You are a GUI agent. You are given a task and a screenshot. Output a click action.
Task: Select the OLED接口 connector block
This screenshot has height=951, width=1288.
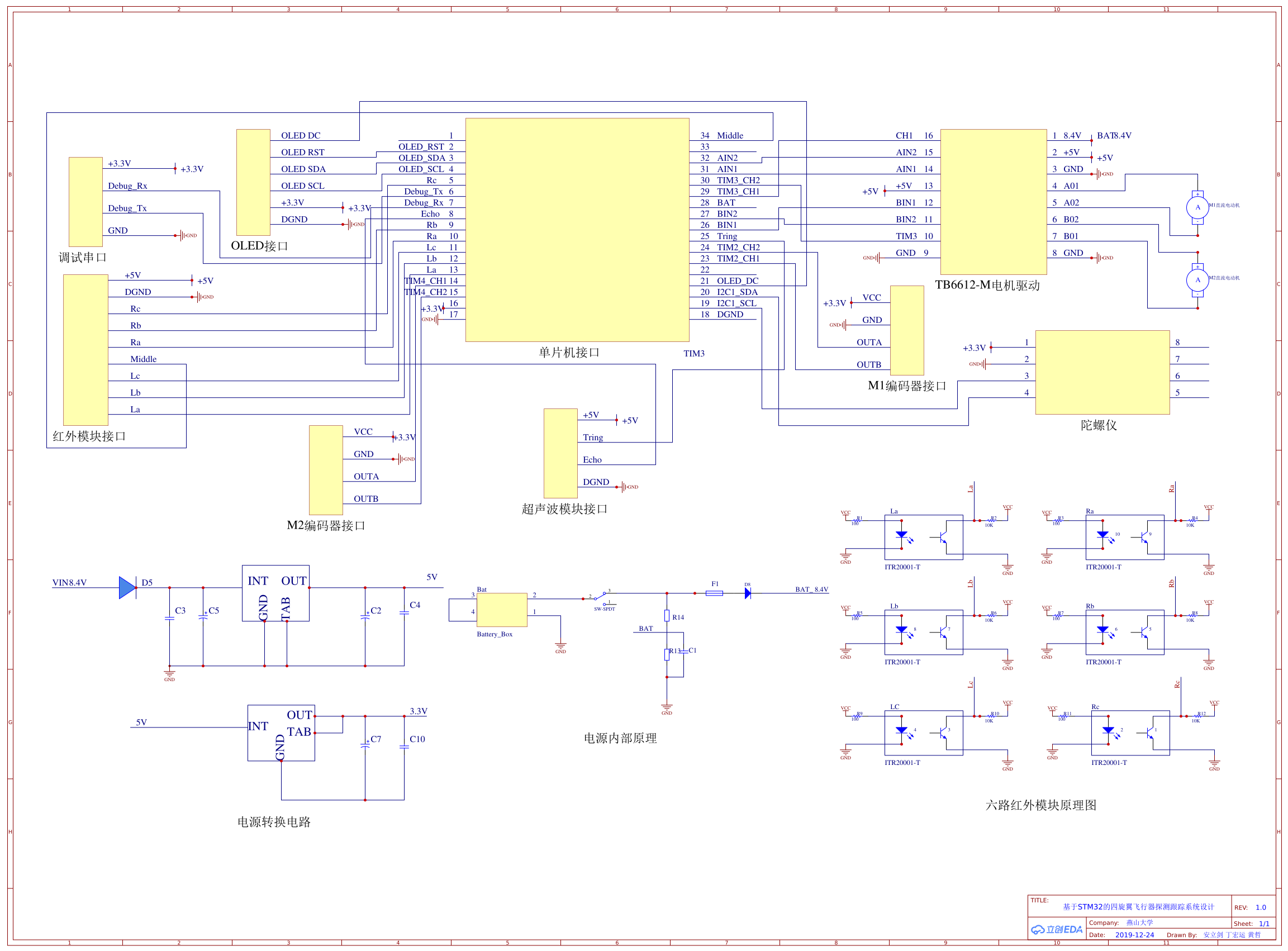(253, 182)
